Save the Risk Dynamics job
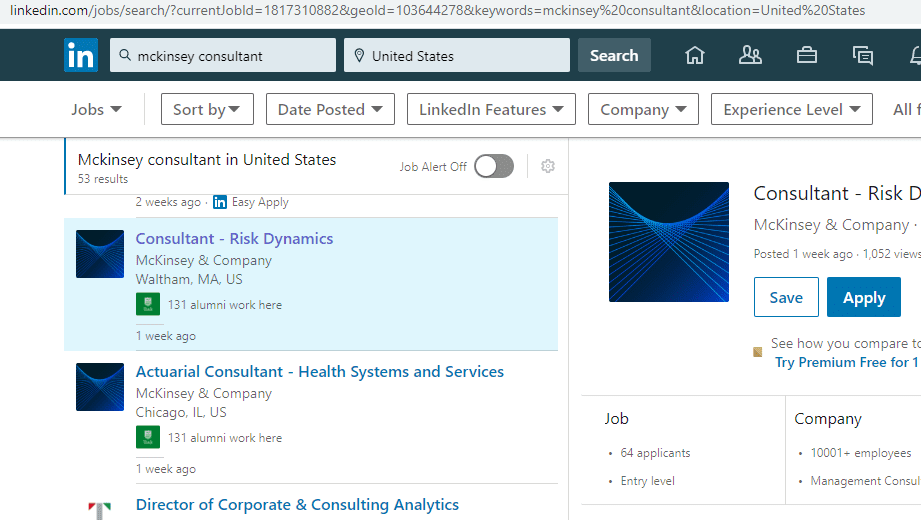The image size is (921, 520). click(x=786, y=298)
